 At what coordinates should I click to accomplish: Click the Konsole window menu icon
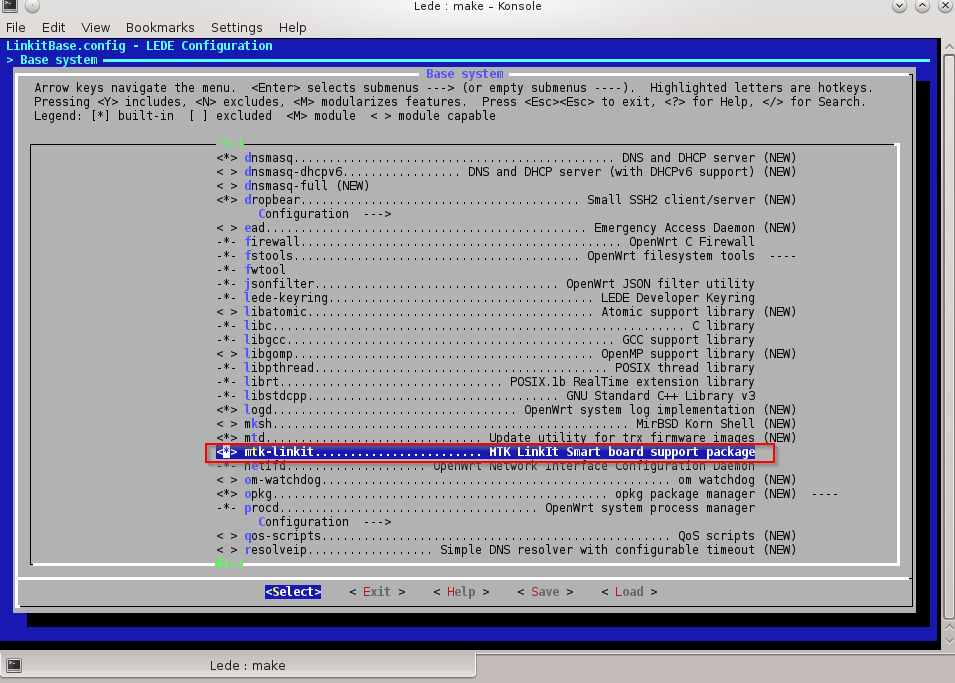tap(10, 7)
